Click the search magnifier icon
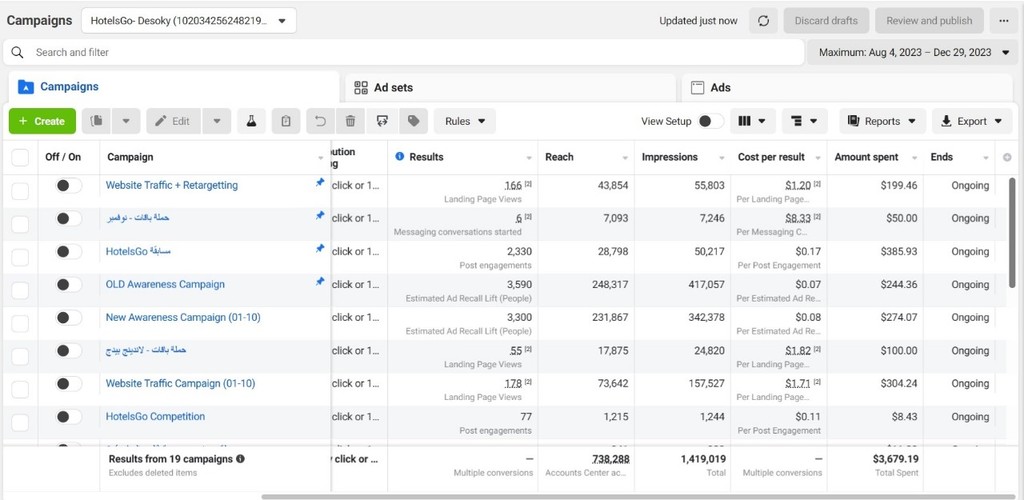Viewport: 1024px width, 500px height. tap(18, 52)
